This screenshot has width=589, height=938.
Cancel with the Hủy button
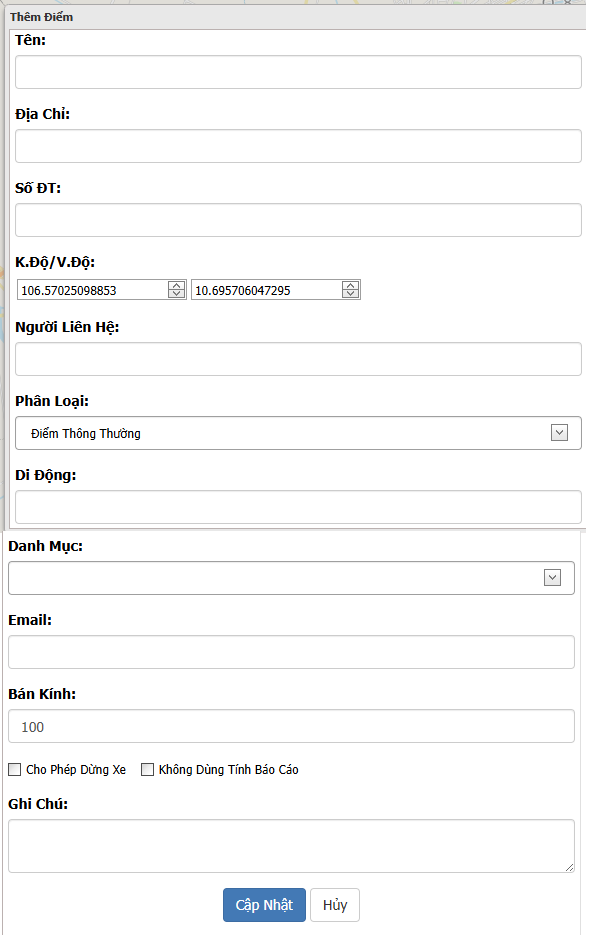[x=334, y=904]
